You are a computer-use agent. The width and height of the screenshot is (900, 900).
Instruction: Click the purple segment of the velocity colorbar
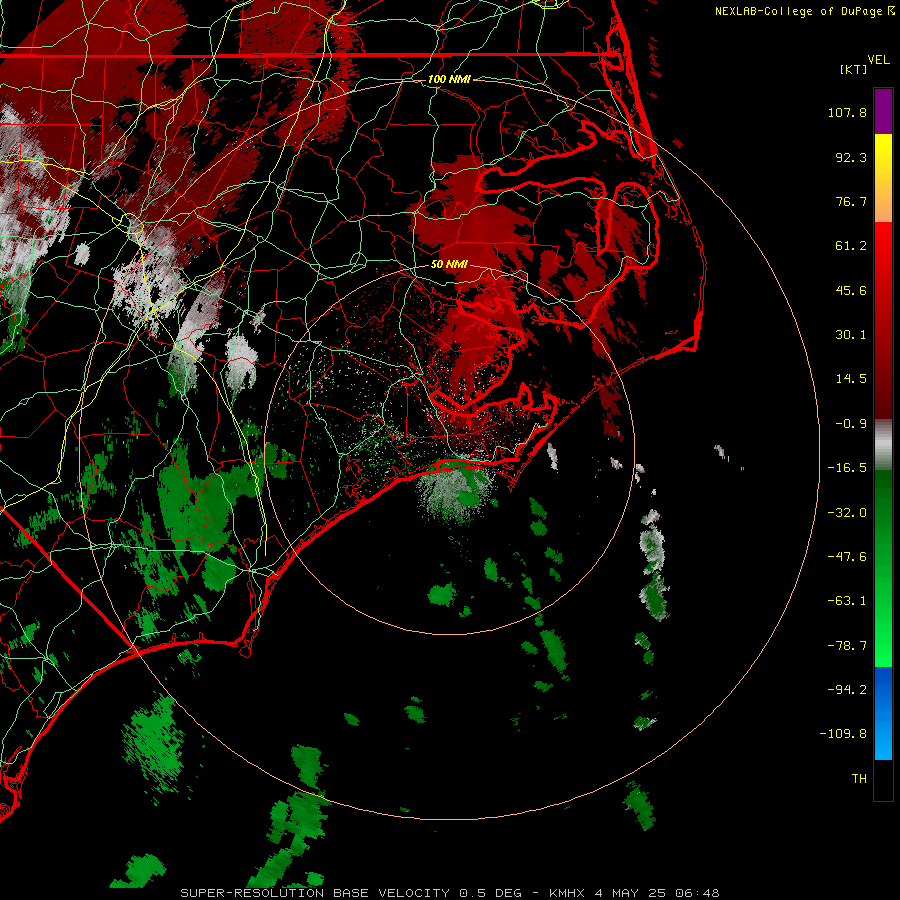coord(883,111)
